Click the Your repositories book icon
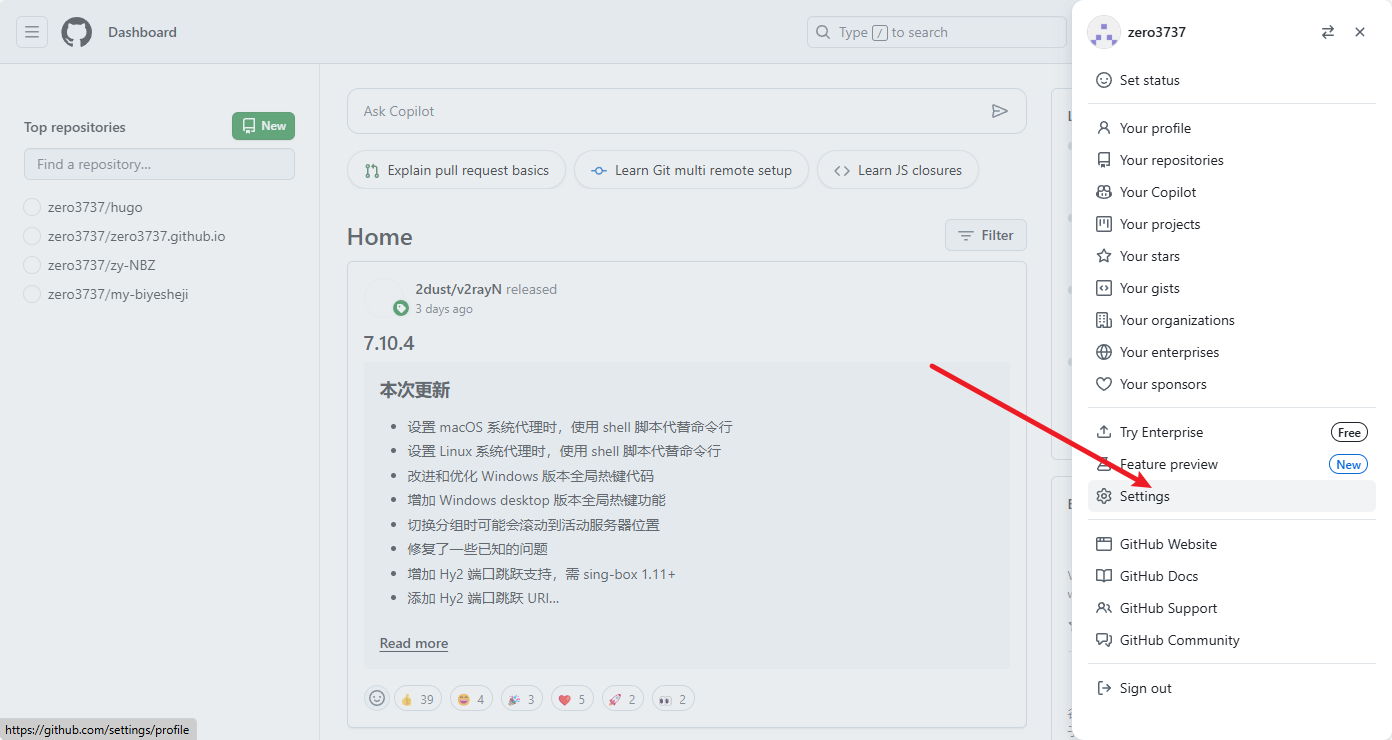This screenshot has height=740, width=1392. (1104, 160)
